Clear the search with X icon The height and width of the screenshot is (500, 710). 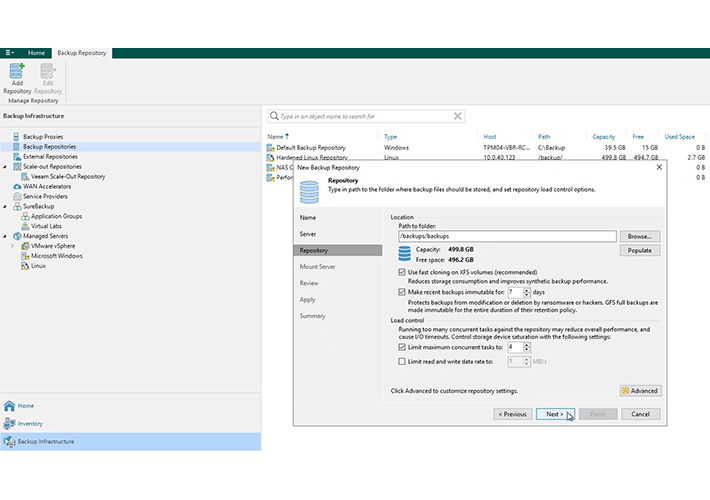coord(458,116)
